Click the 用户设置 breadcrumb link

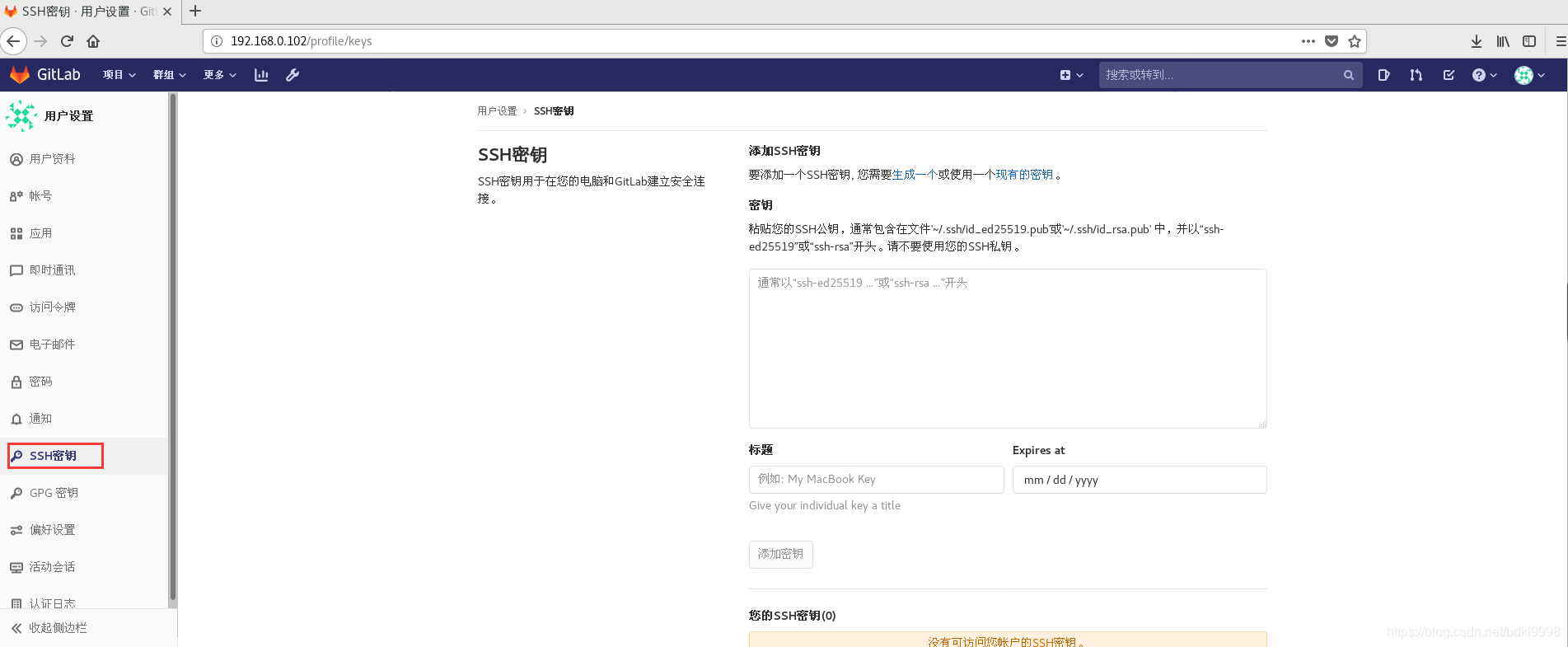tap(497, 111)
